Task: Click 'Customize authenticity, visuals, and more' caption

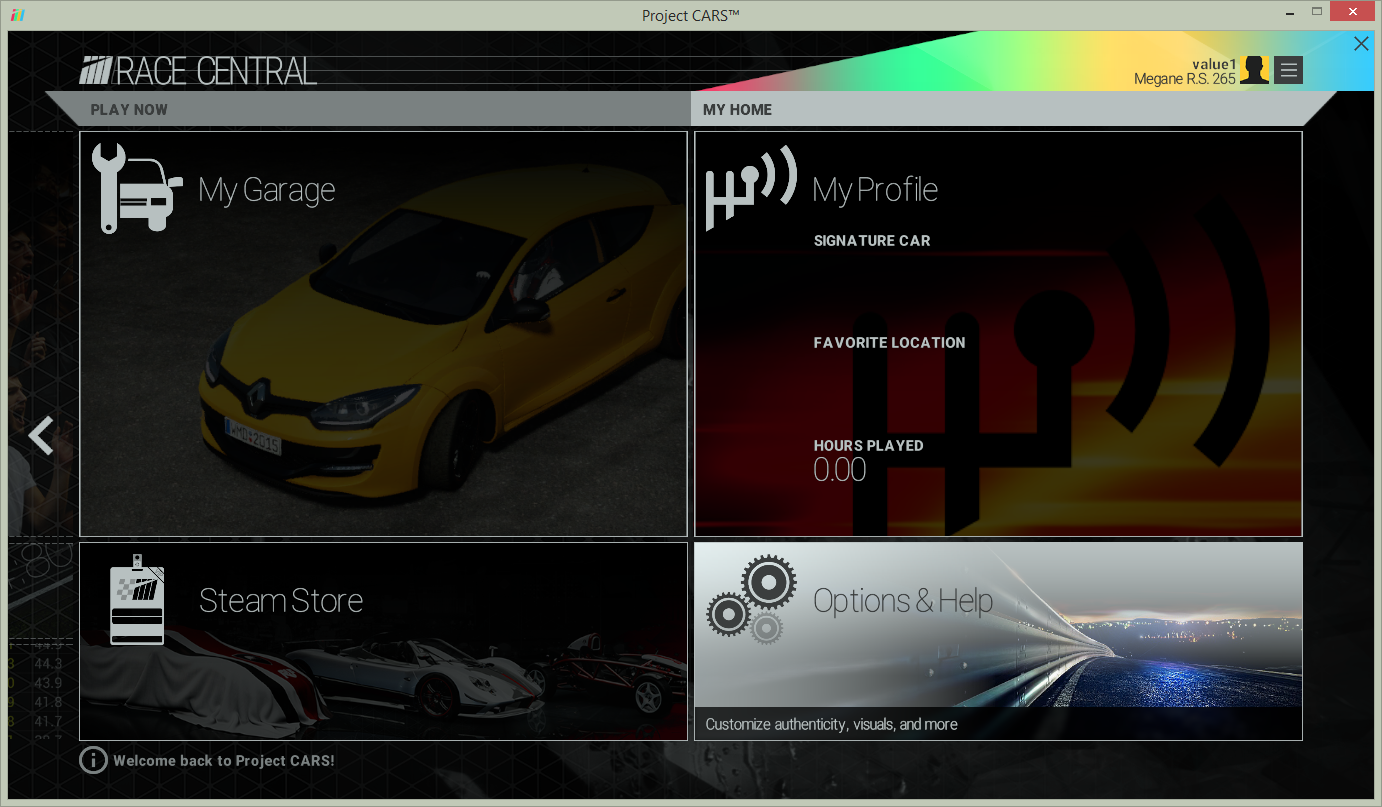Action: (x=832, y=724)
